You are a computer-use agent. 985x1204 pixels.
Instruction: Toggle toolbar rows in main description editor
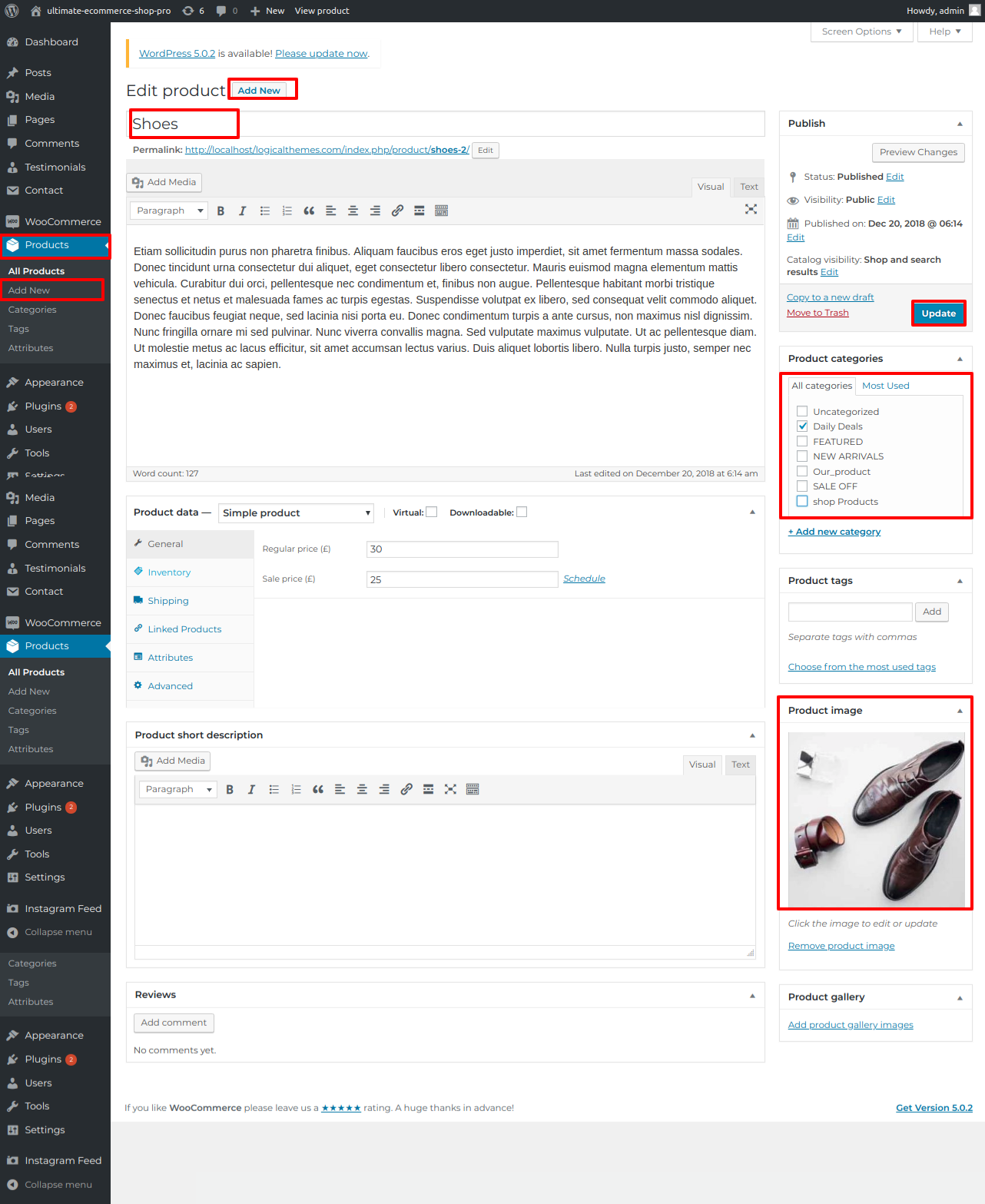click(x=441, y=211)
